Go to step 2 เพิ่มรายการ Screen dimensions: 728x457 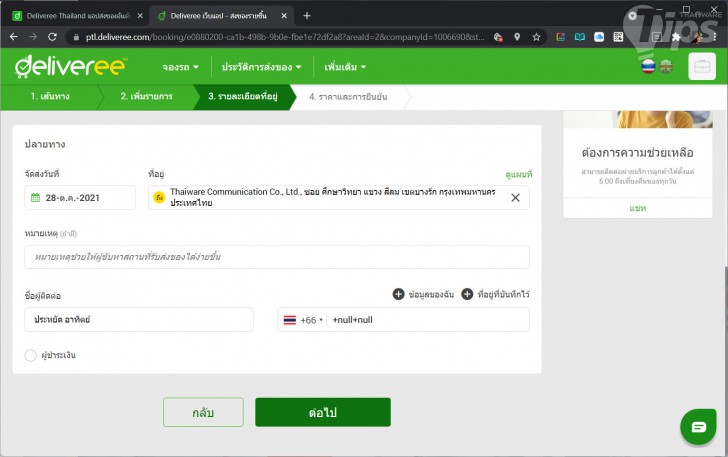(146, 97)
